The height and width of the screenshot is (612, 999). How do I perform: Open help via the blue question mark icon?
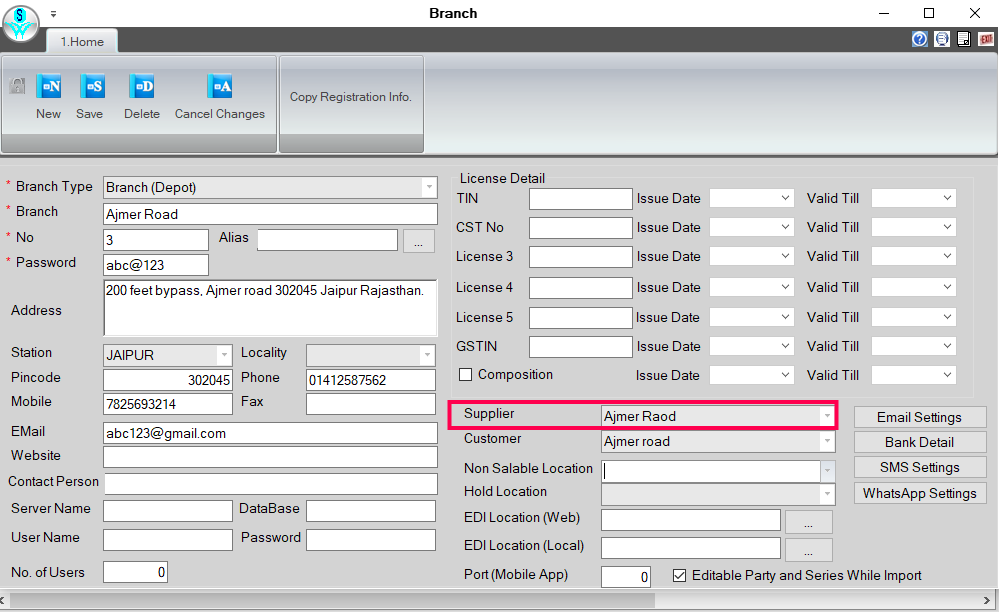pyautogui.click(x=919, y=39)
